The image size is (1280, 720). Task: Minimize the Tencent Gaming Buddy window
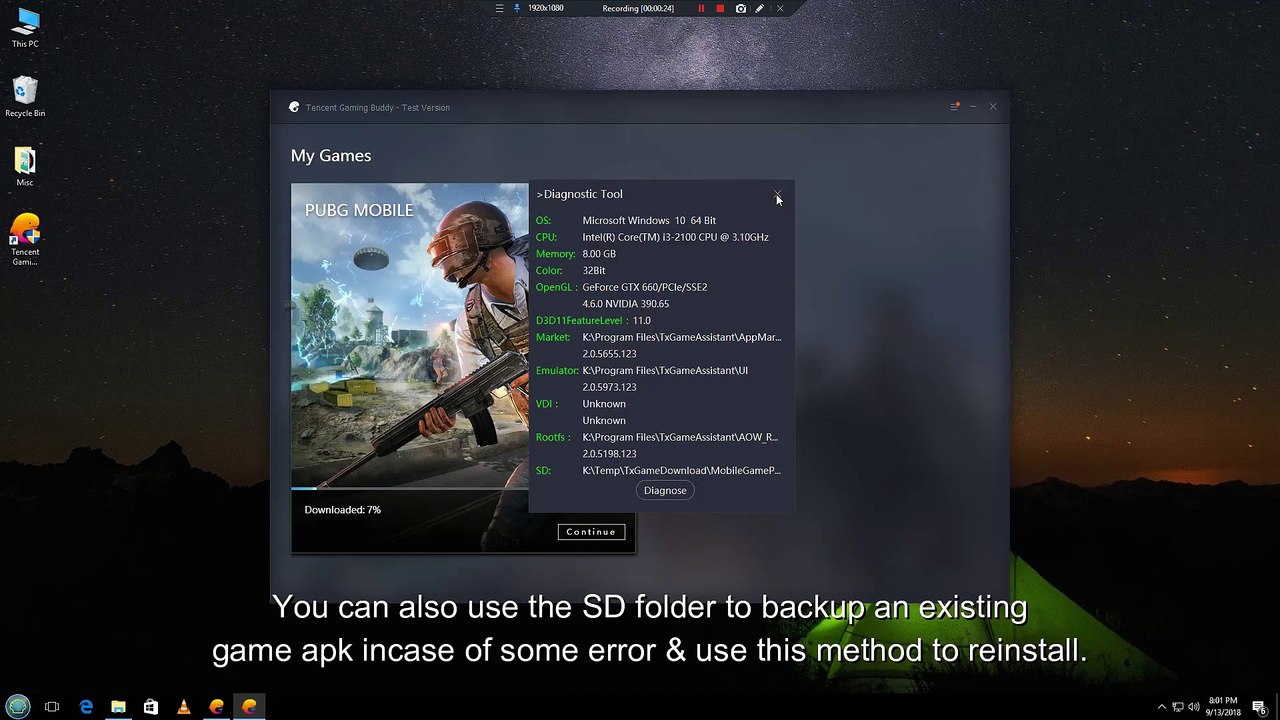click(x=973, y=106)
